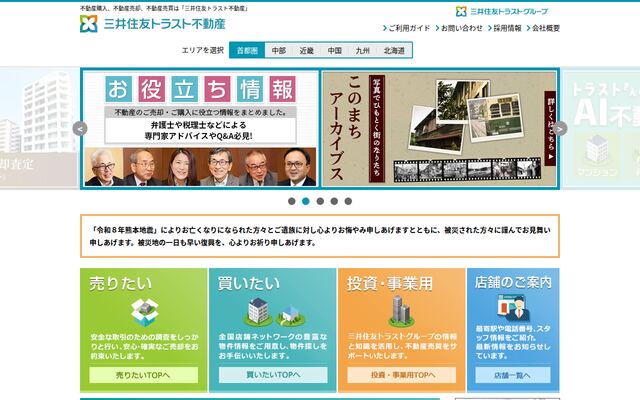Viewport: 640px width, 400px height.
Task: Open このまちアーカイブス banner
Action: click(439, 129)
